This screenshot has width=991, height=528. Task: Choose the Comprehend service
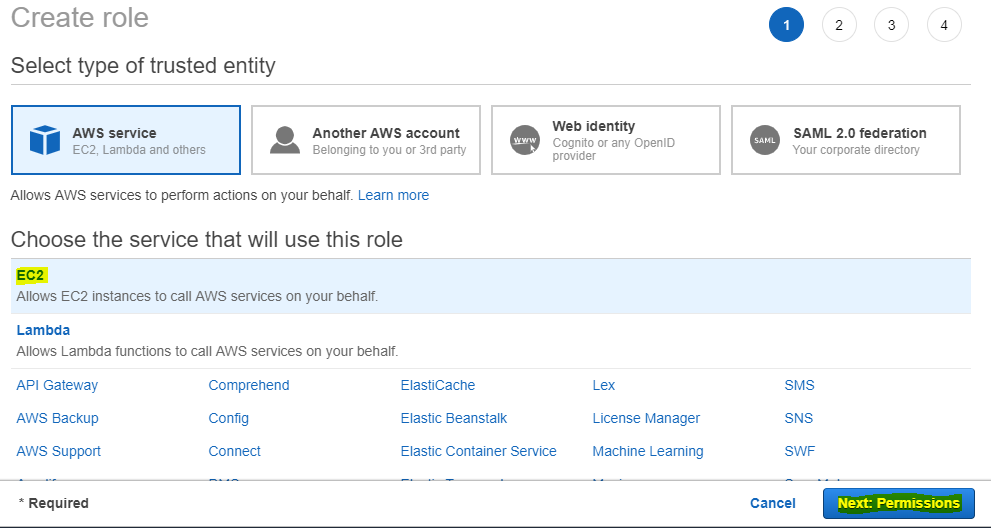249,385
